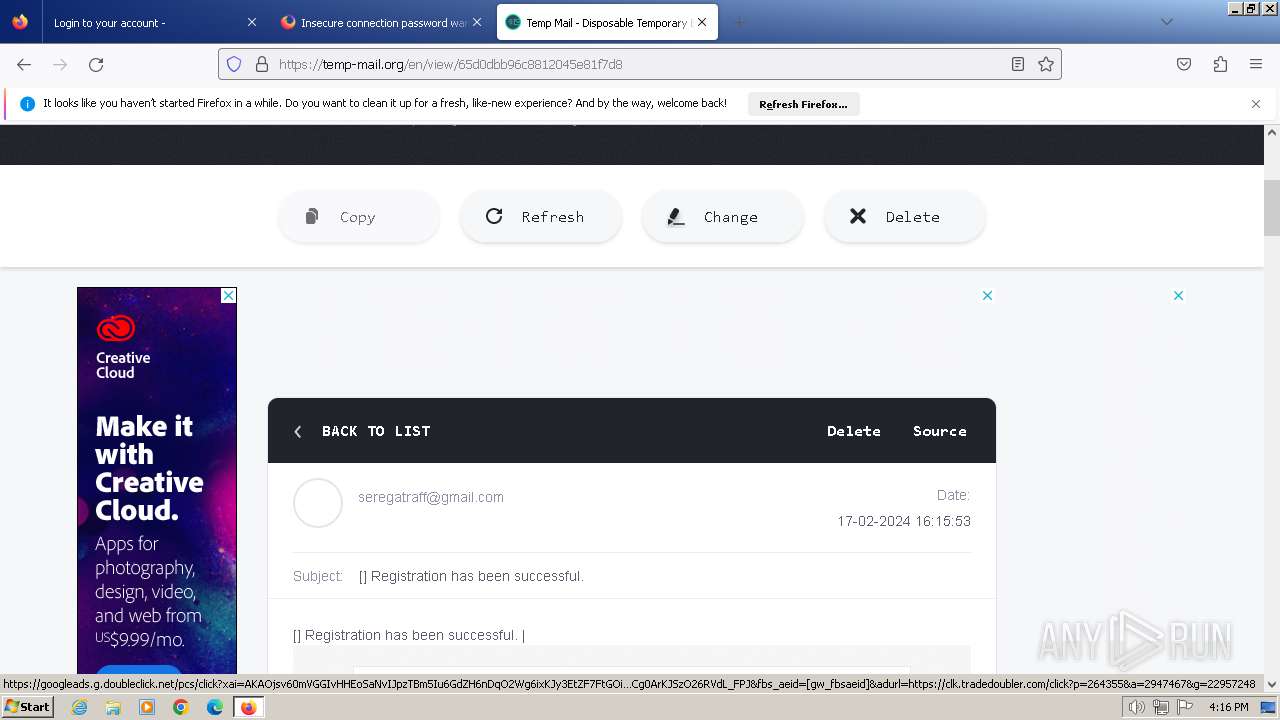This screenshot has height=720, width=1280.
Task: Close the Creative Cloud ad via AdChoices icon
Action: 228,295
